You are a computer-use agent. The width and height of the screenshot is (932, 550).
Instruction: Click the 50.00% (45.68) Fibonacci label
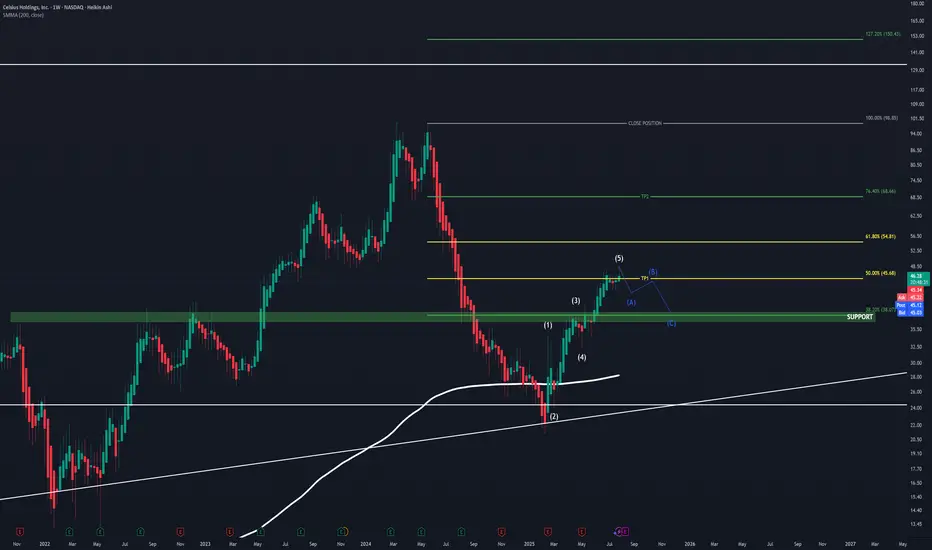[880, 274]
